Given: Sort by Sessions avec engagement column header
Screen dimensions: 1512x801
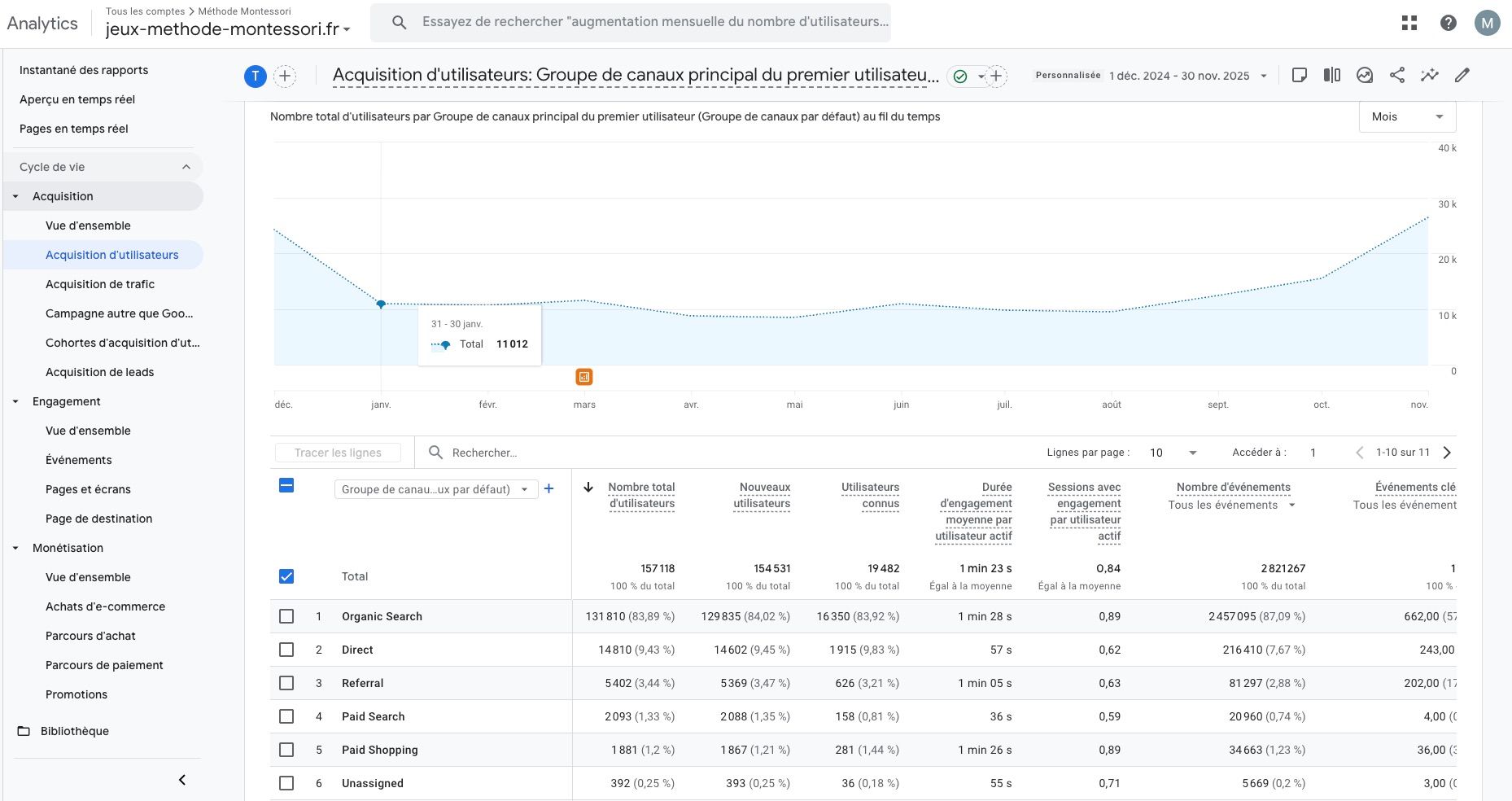Looking at the screenshot, I should pos(1085,511).
